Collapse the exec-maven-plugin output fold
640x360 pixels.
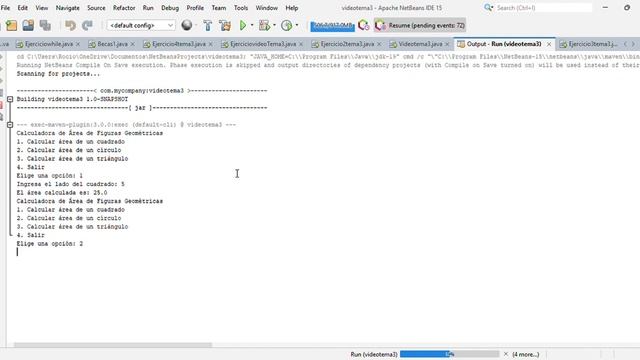(10, 125)
